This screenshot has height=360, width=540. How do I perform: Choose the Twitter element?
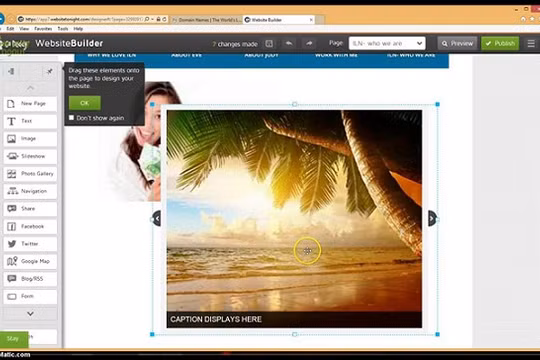point(30,244)
